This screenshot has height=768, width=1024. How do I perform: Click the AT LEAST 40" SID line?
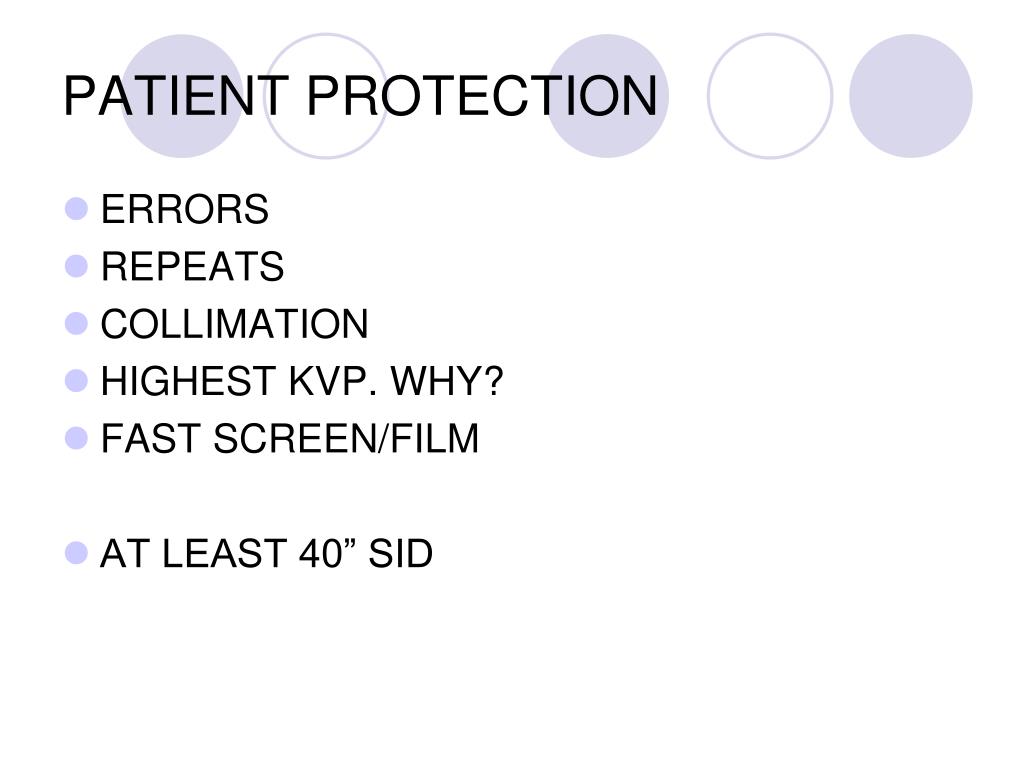pos(266,553)
